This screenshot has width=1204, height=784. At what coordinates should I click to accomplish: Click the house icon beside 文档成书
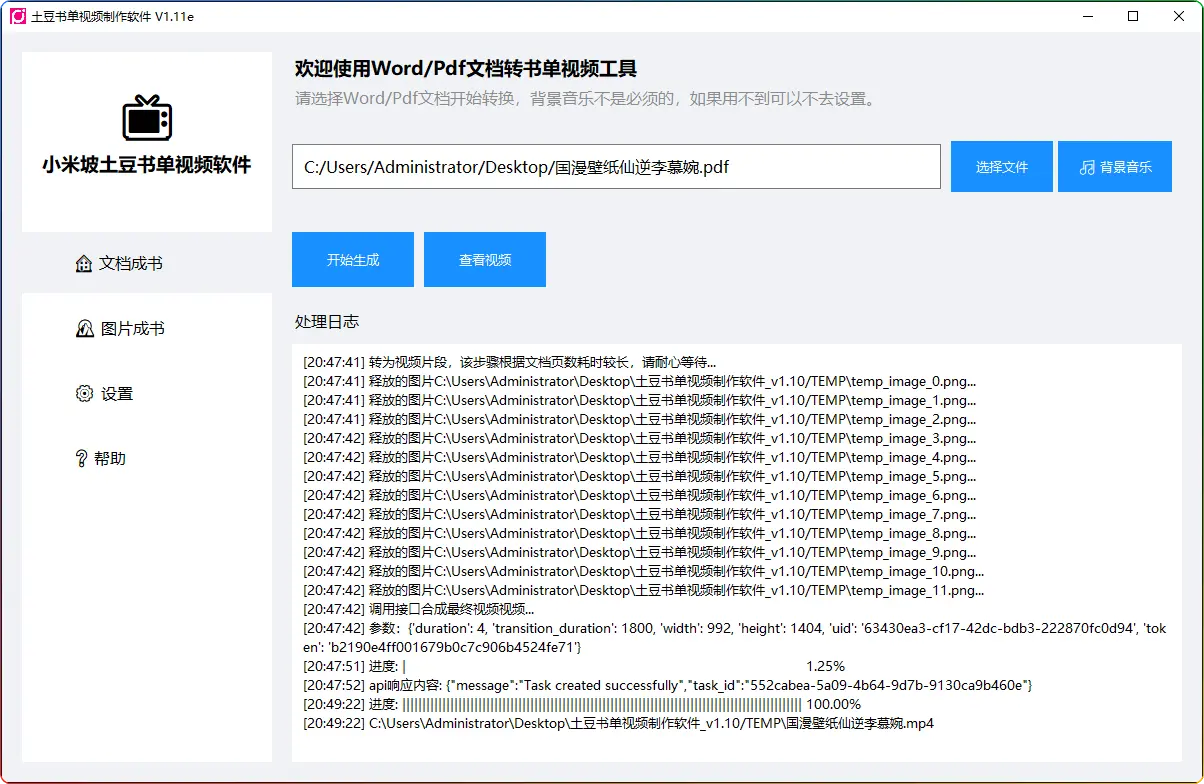click(84, 264)
